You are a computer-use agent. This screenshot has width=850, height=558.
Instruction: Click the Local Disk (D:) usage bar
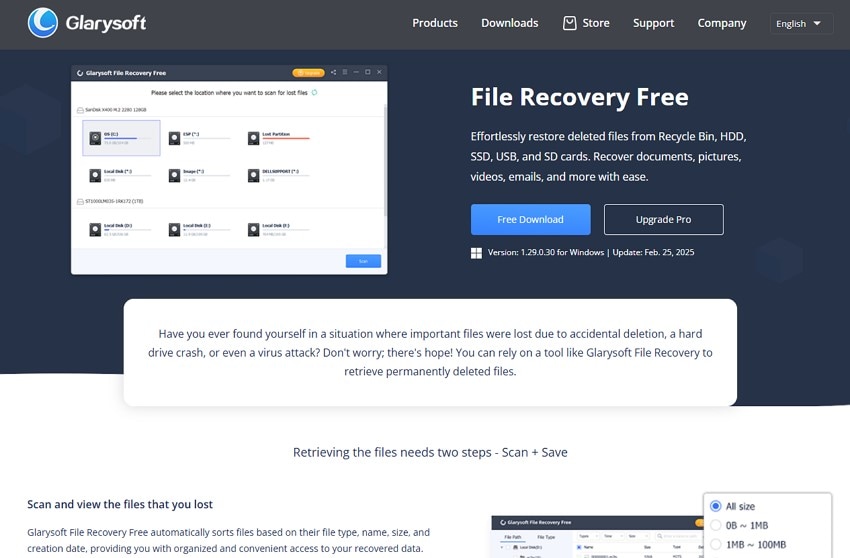(x=127, y=230)
